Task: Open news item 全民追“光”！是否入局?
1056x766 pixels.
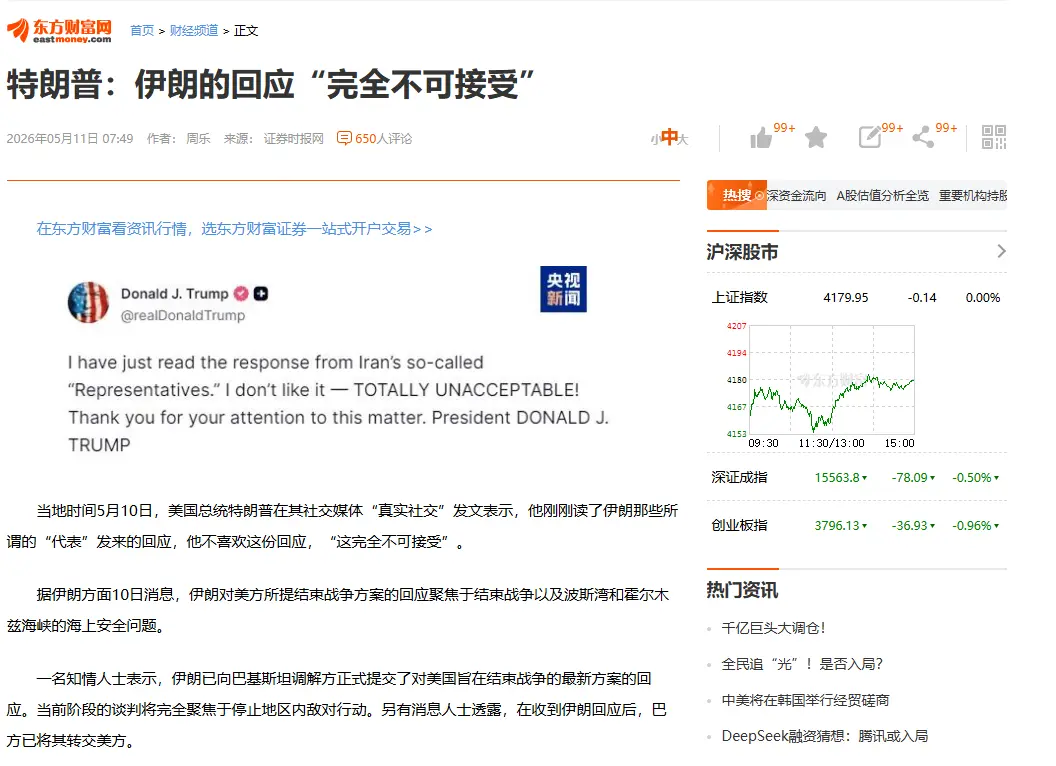Action: pos(802,664)
